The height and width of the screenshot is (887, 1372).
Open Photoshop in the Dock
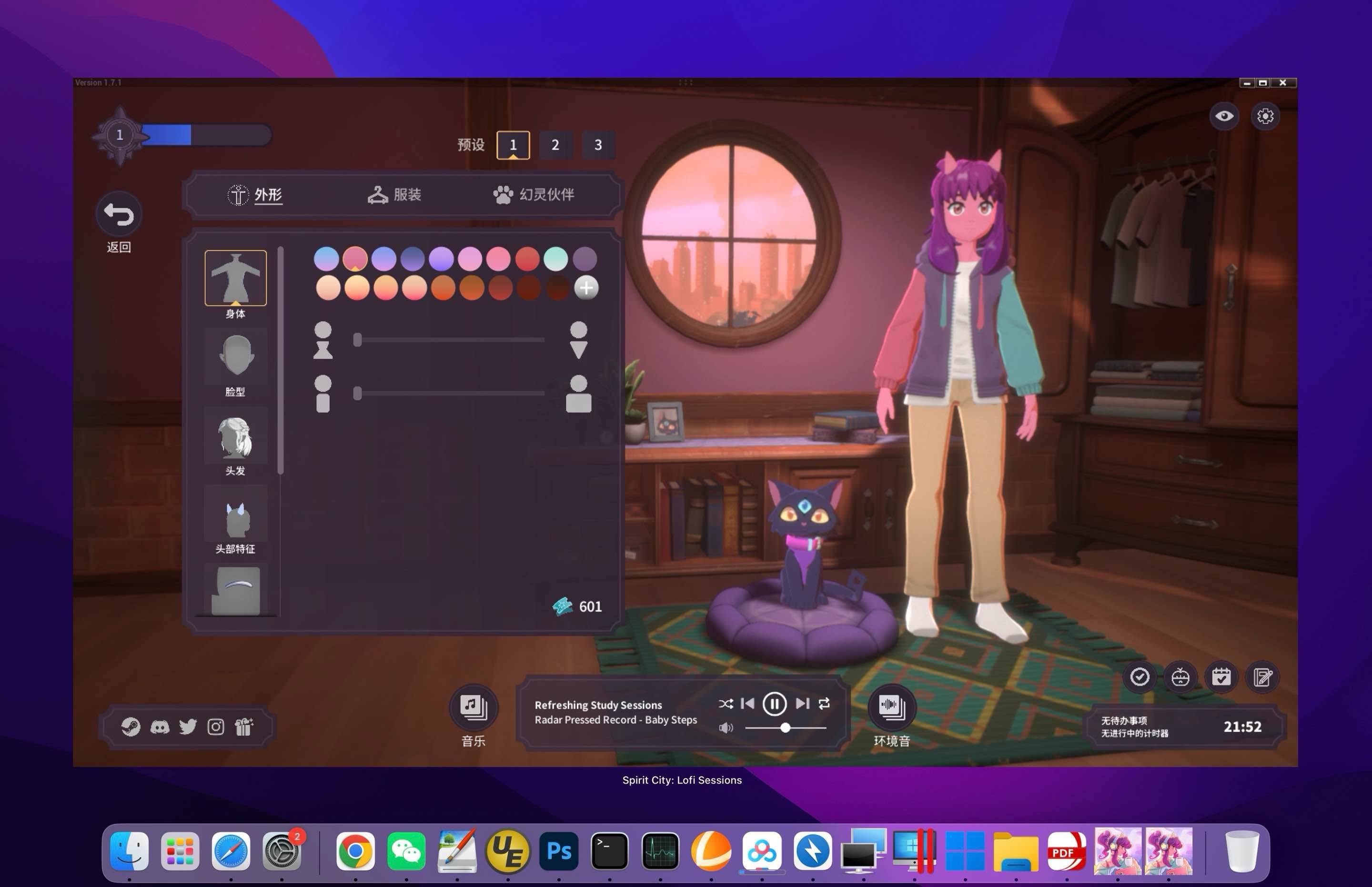click(x=559, y=851)
